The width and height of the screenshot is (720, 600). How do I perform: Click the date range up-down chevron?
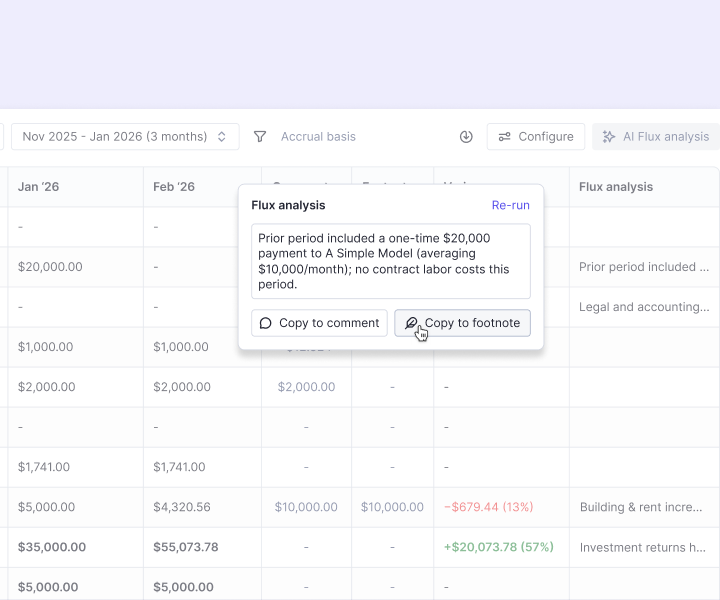[222, 137]
